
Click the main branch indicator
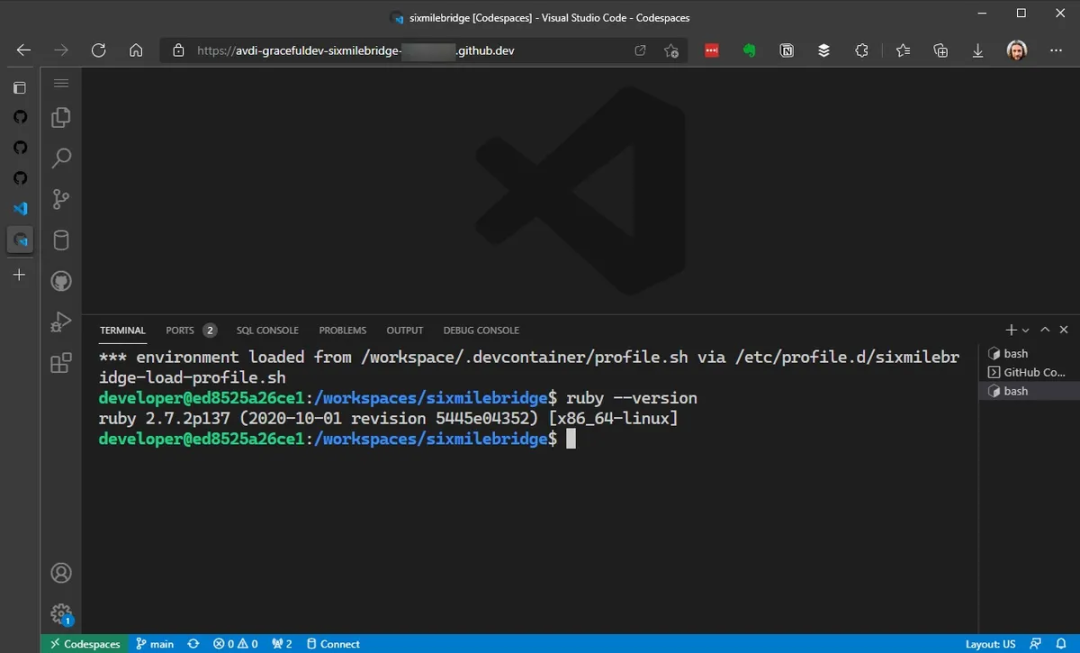pyautogui.click(x=155, y=644)
